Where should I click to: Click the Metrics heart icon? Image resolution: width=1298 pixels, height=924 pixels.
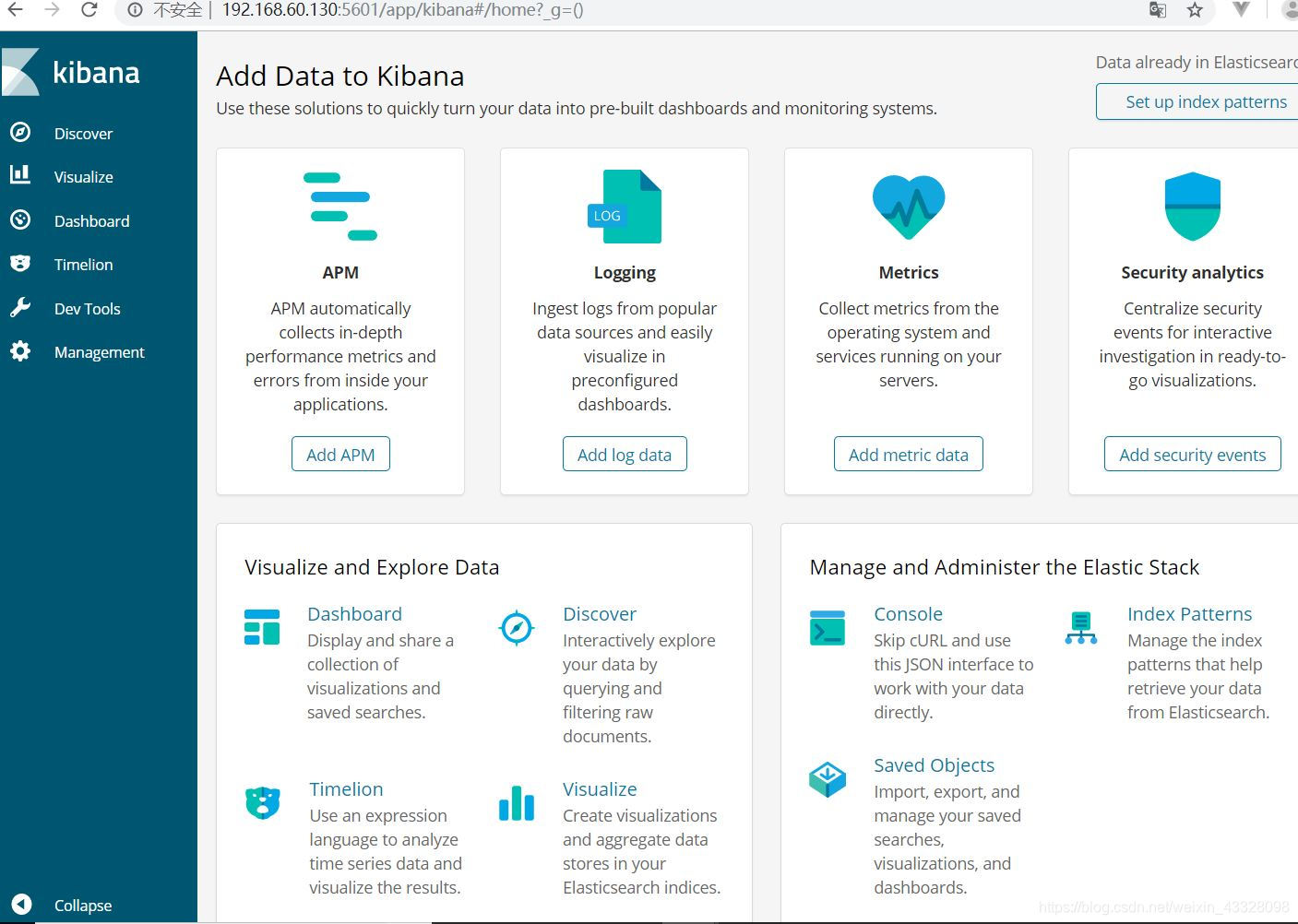pyautogui.click(x=908, y=205)
